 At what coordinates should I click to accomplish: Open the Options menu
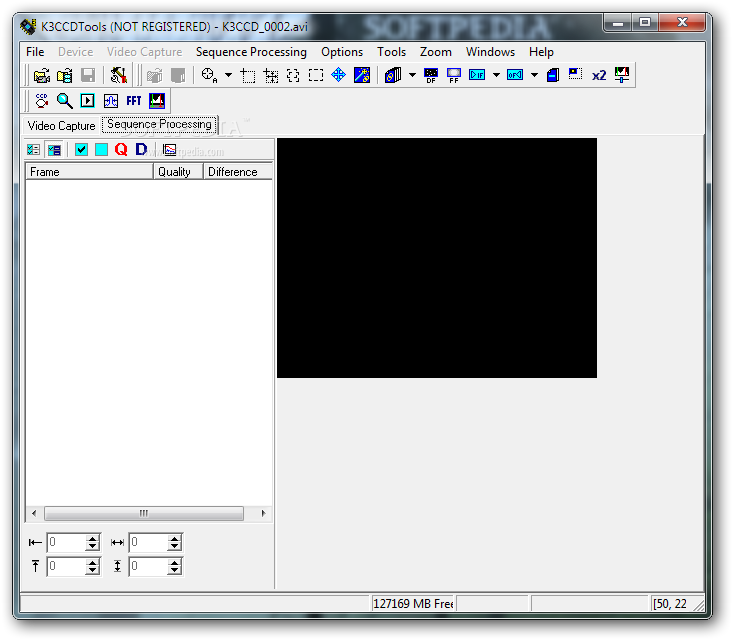(x=342, y=52)
